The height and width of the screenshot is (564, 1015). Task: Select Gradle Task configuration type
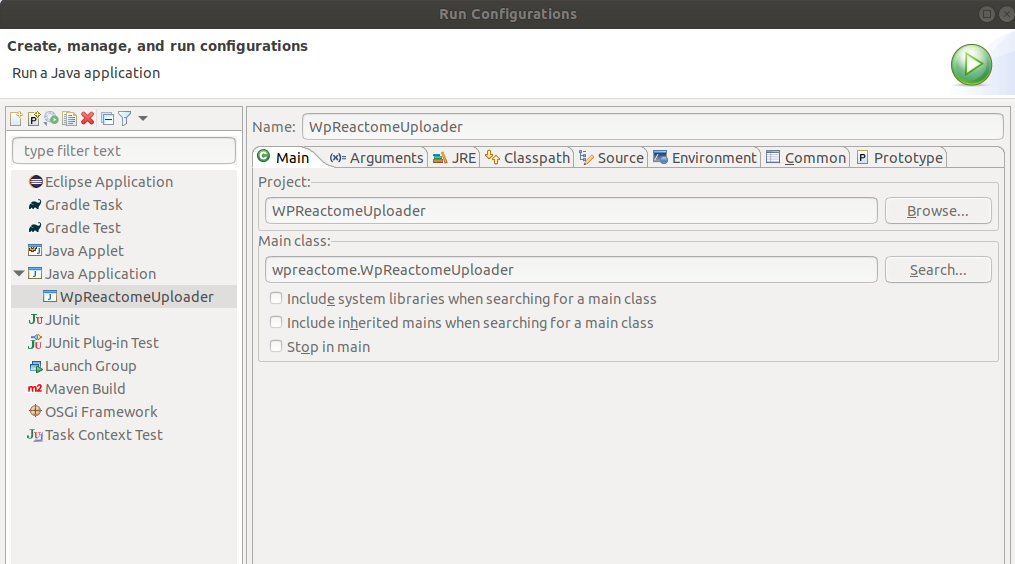pos(84,205)
